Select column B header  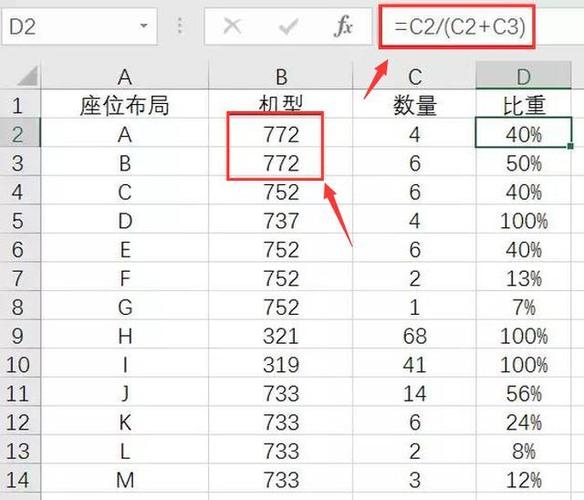pos(281,77)
